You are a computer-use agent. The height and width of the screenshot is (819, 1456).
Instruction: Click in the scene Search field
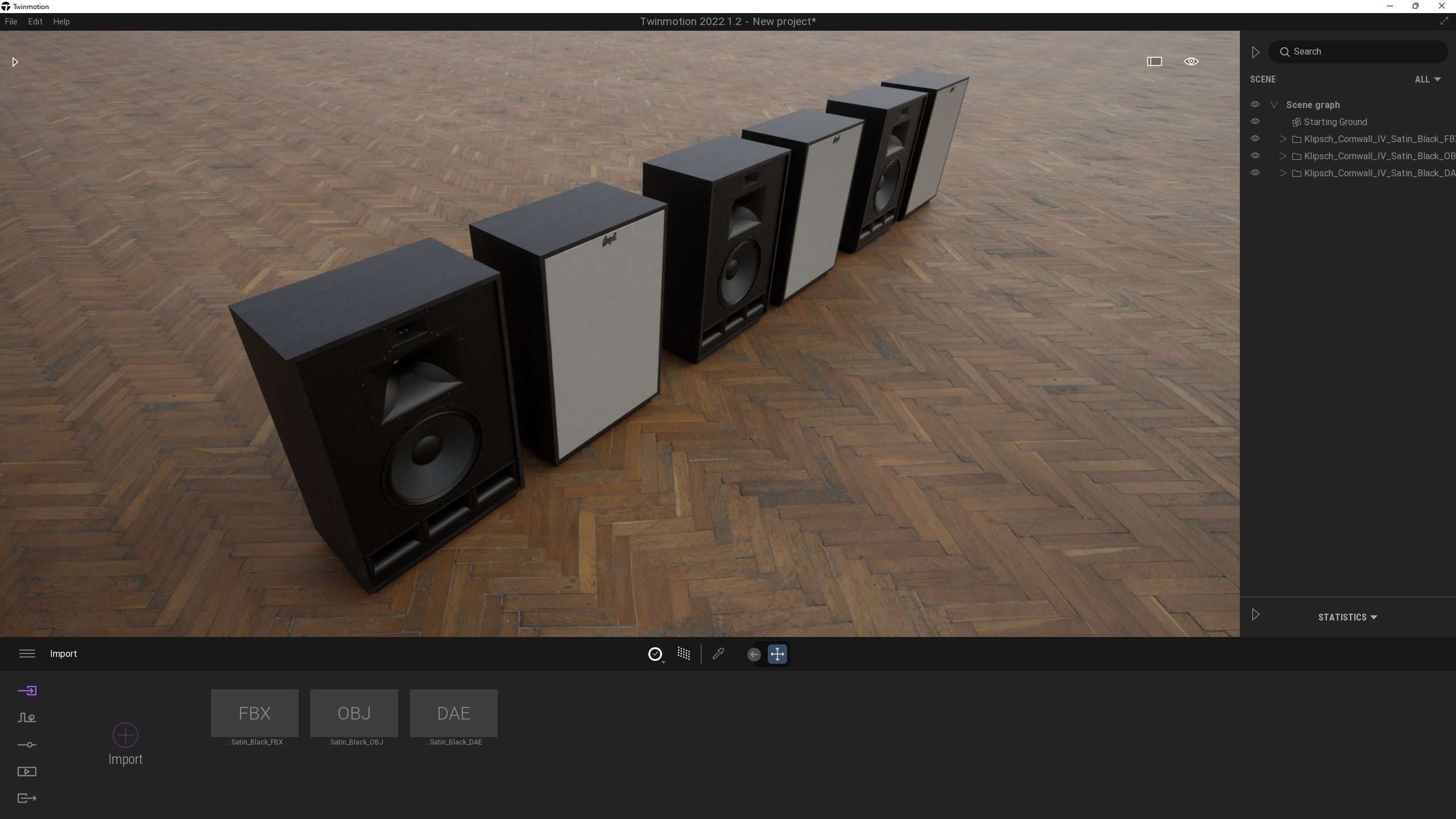tap(1358, 52)
